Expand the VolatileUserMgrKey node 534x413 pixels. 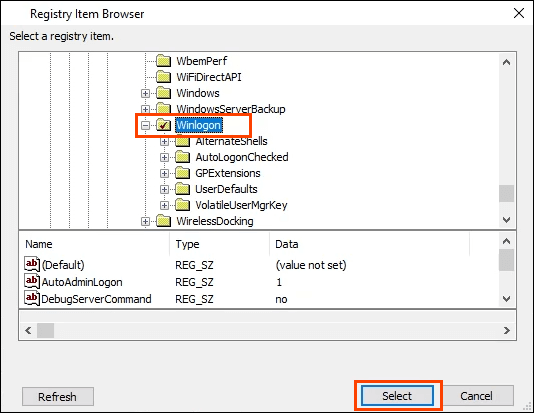(x=164, y=205)
